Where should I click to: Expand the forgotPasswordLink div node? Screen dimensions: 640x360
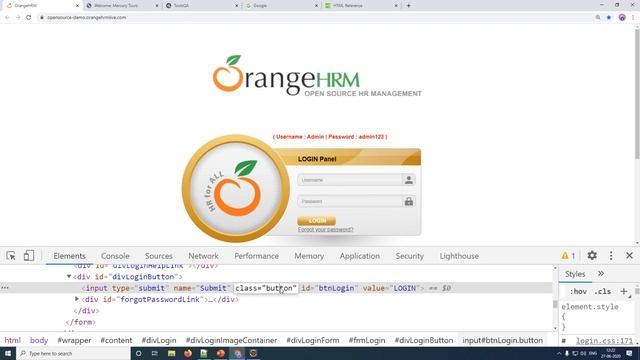pyautogui.click(x=77, y=299)
